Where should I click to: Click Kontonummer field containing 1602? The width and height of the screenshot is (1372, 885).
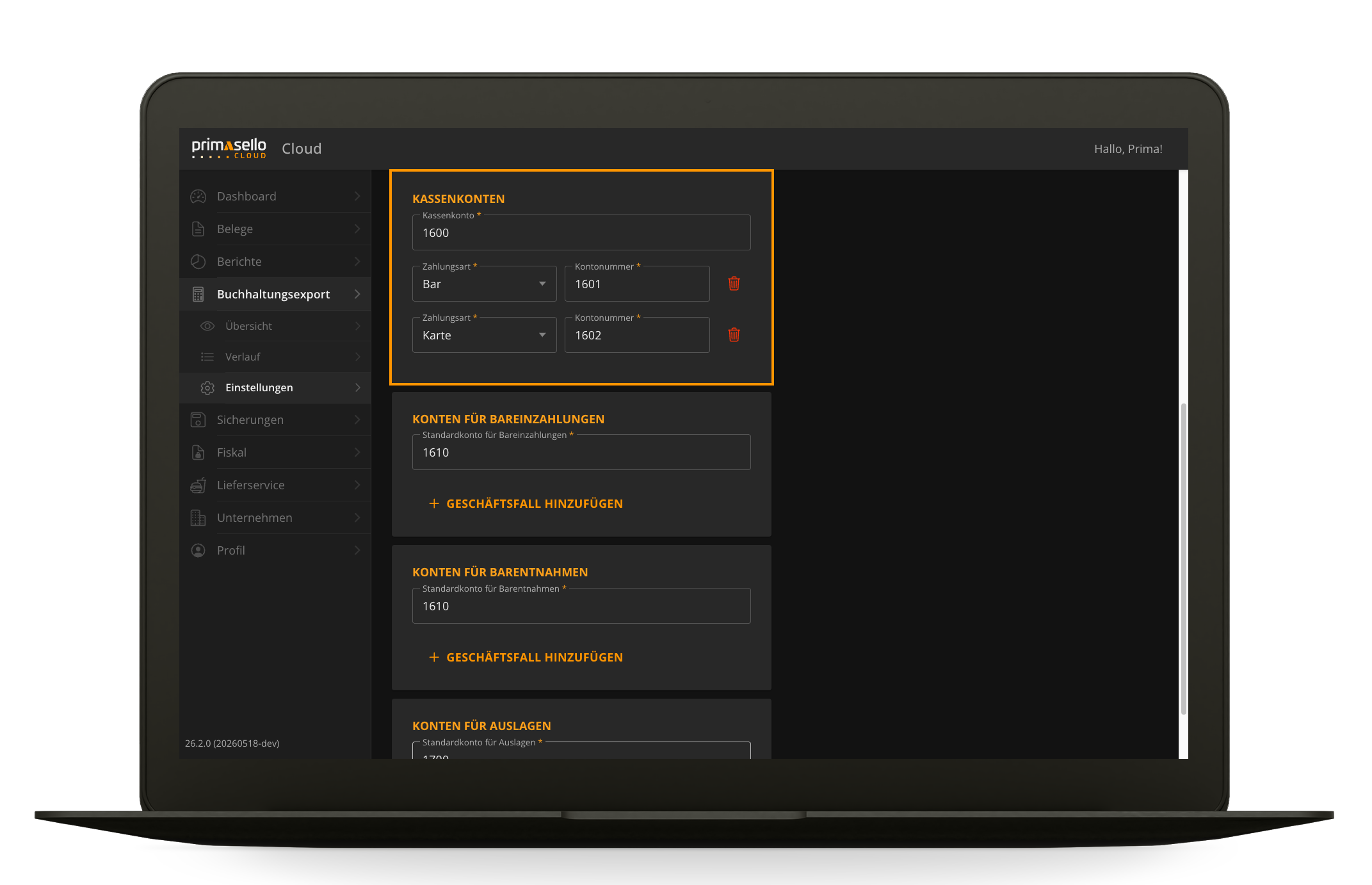(x=637, y=335)
